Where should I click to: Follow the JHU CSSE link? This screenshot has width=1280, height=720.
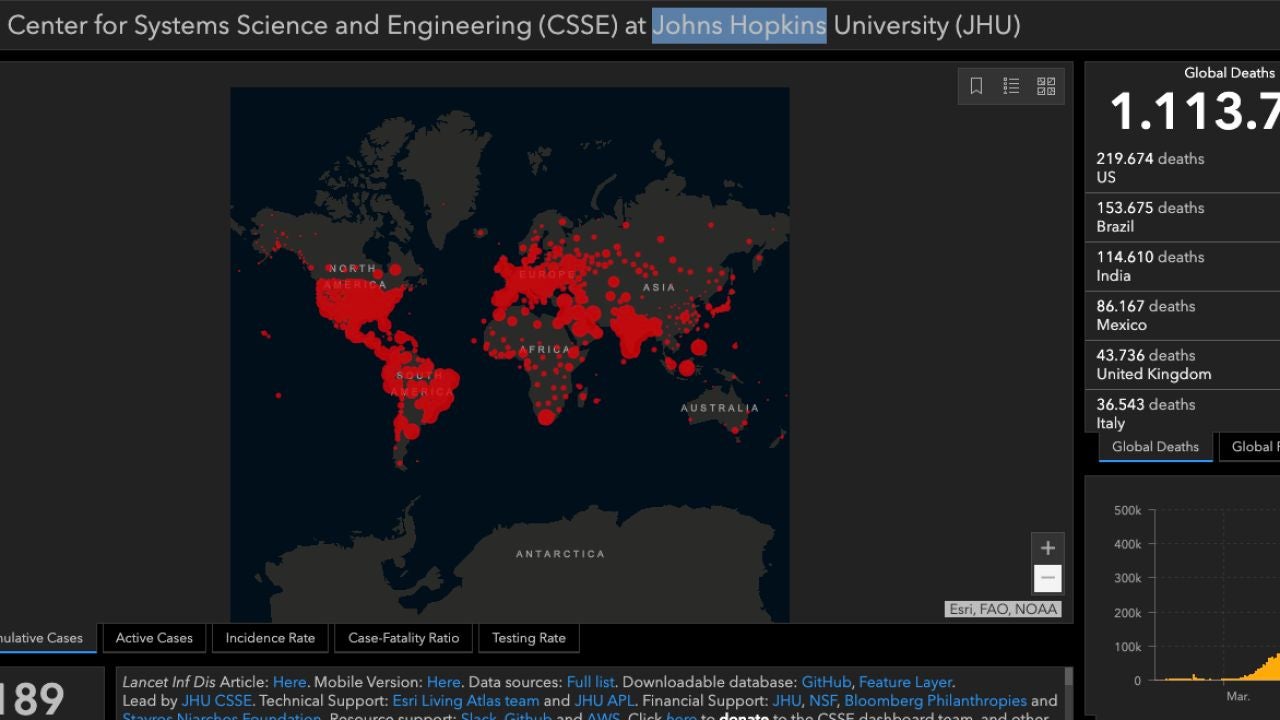[217, 701]
